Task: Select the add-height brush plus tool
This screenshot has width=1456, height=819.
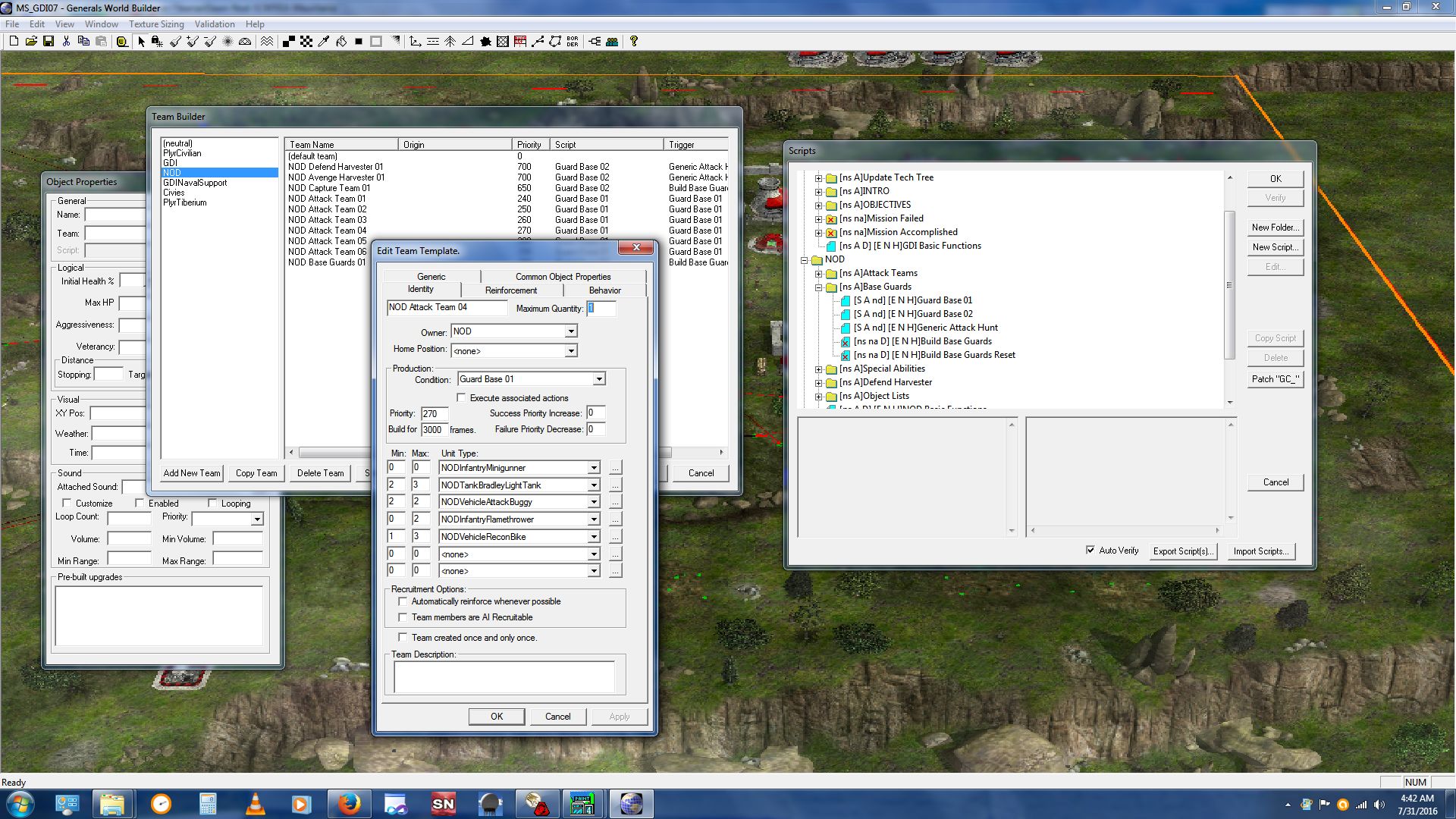Action: tap(193, 41)
